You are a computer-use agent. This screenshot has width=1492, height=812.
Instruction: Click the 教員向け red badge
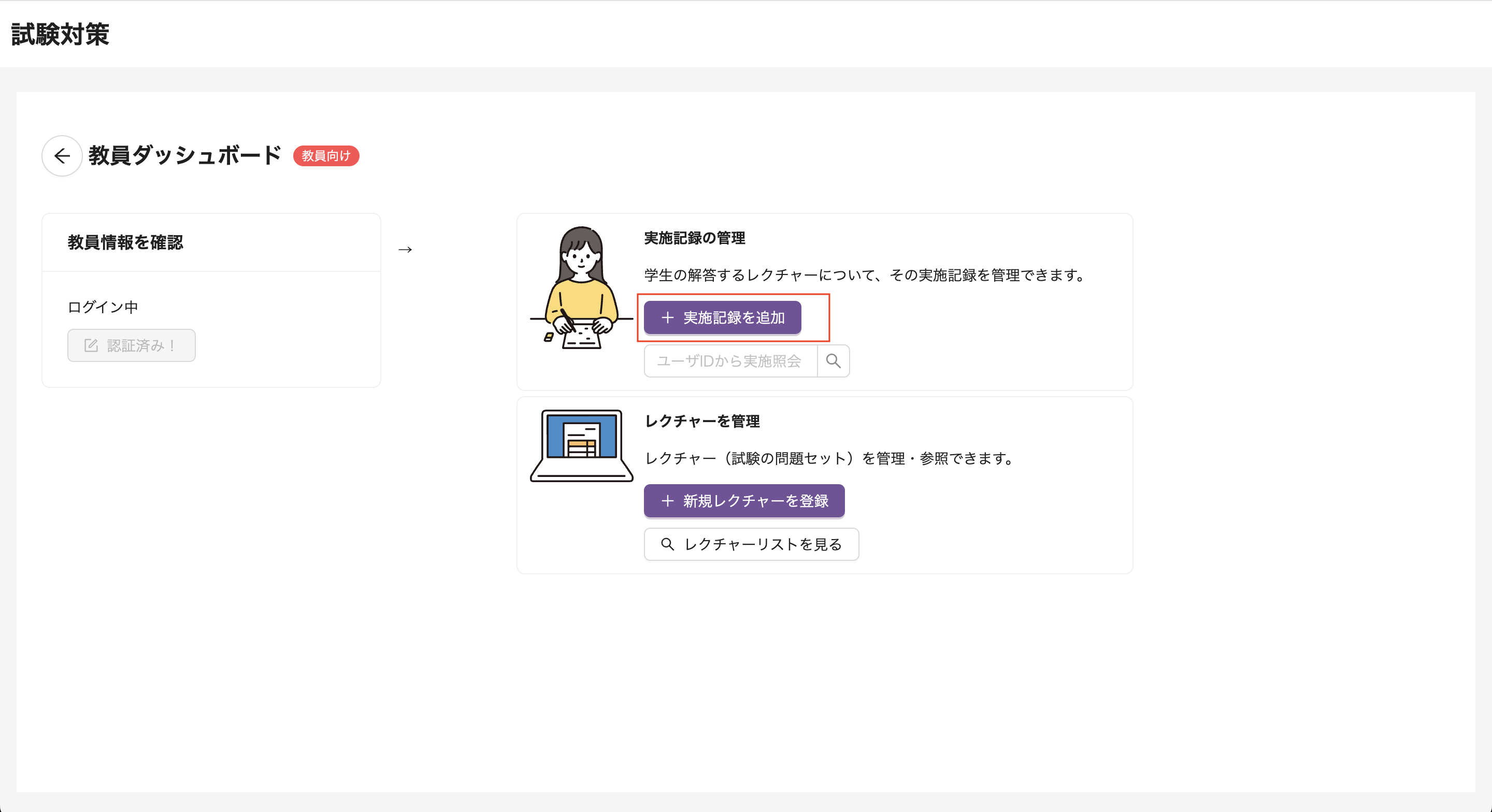point(326,156)
